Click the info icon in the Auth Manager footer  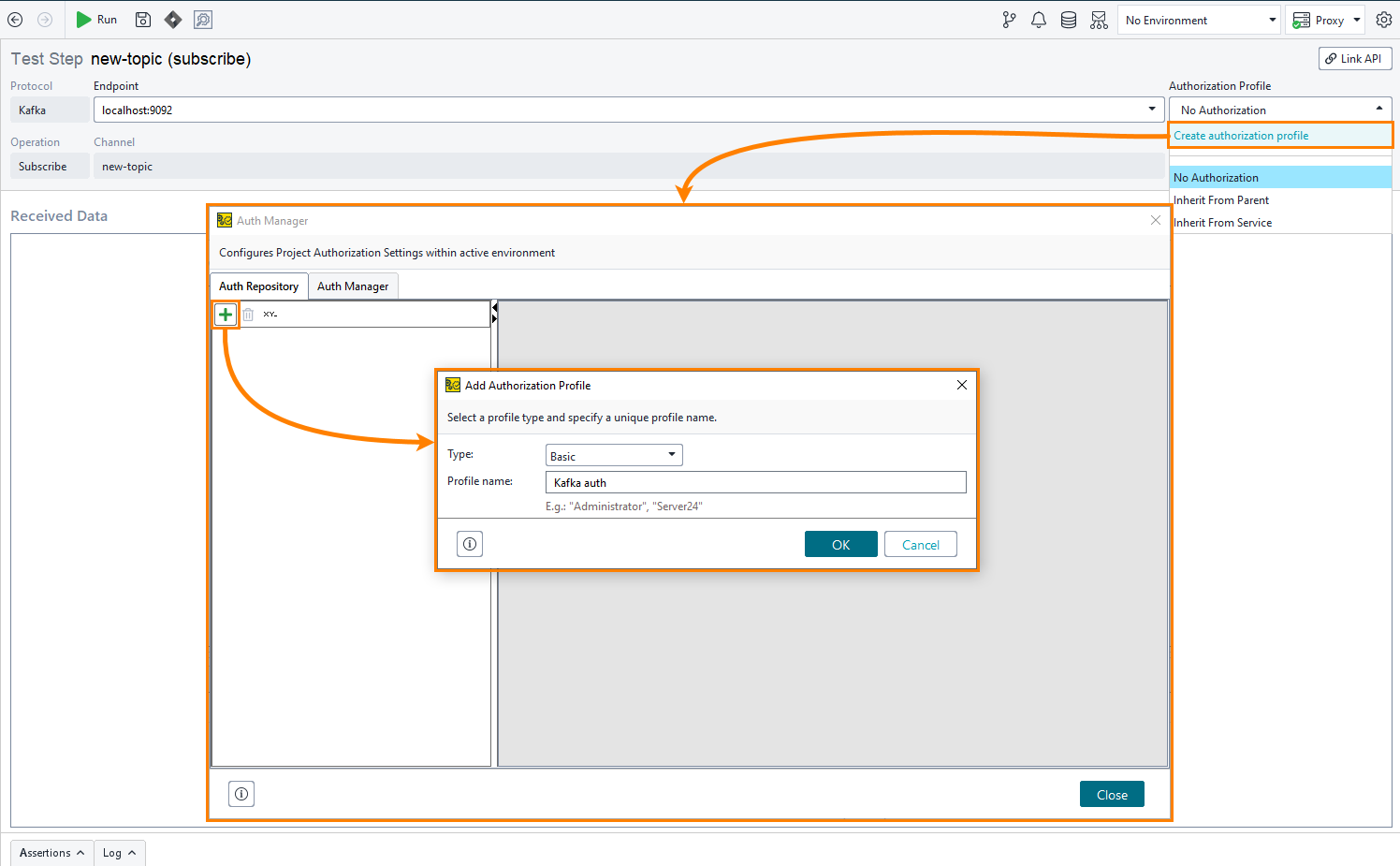click(241, 793)
